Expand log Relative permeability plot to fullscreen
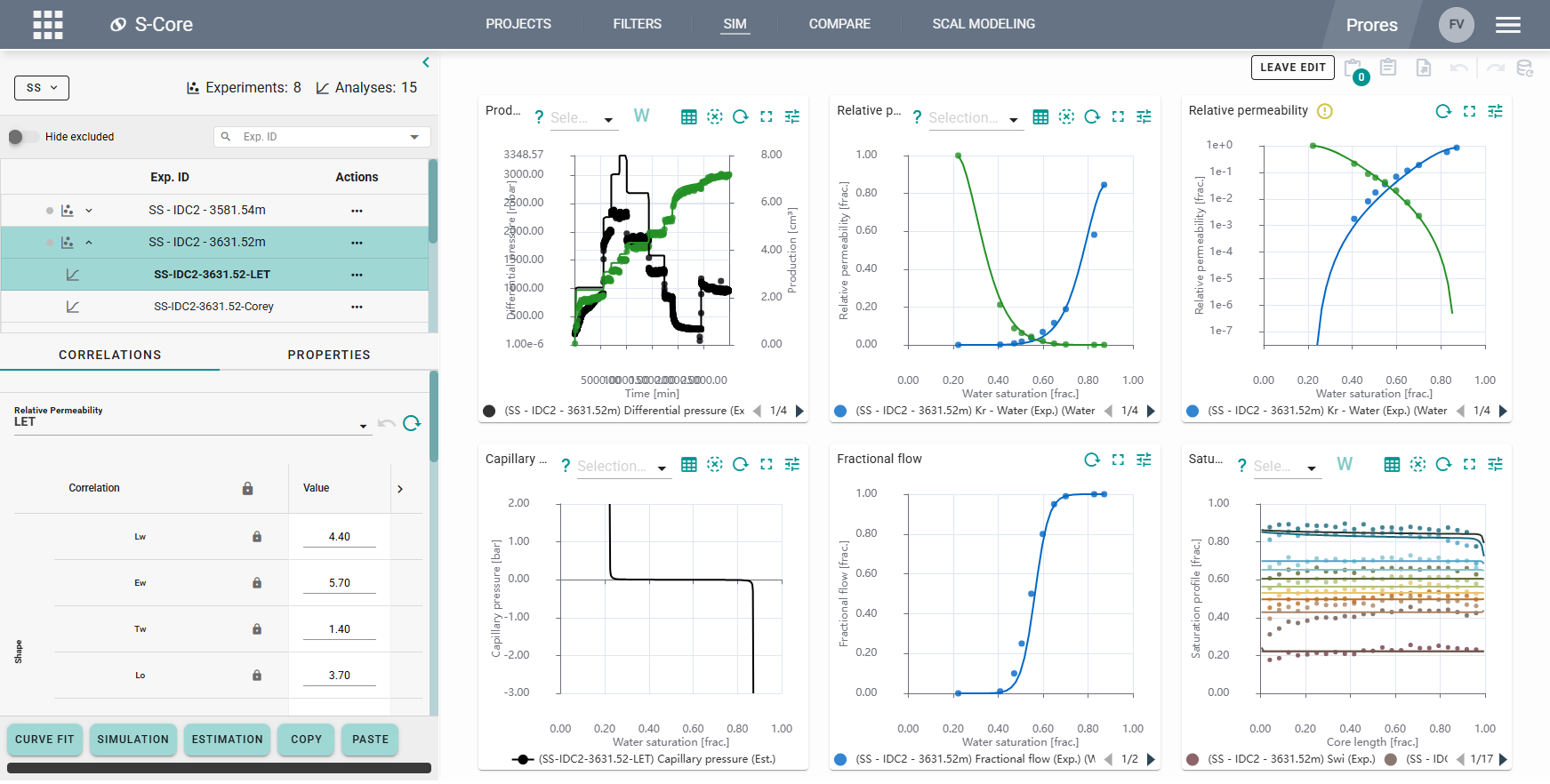The width and height of the screenshot is (1550, 784). coord(1469,111)
